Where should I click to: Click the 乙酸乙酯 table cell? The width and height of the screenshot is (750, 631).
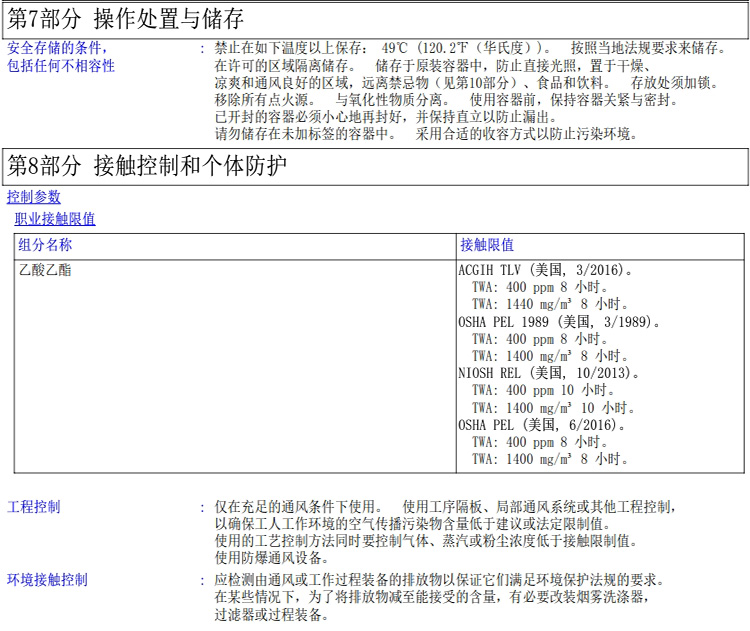point(45,270)
